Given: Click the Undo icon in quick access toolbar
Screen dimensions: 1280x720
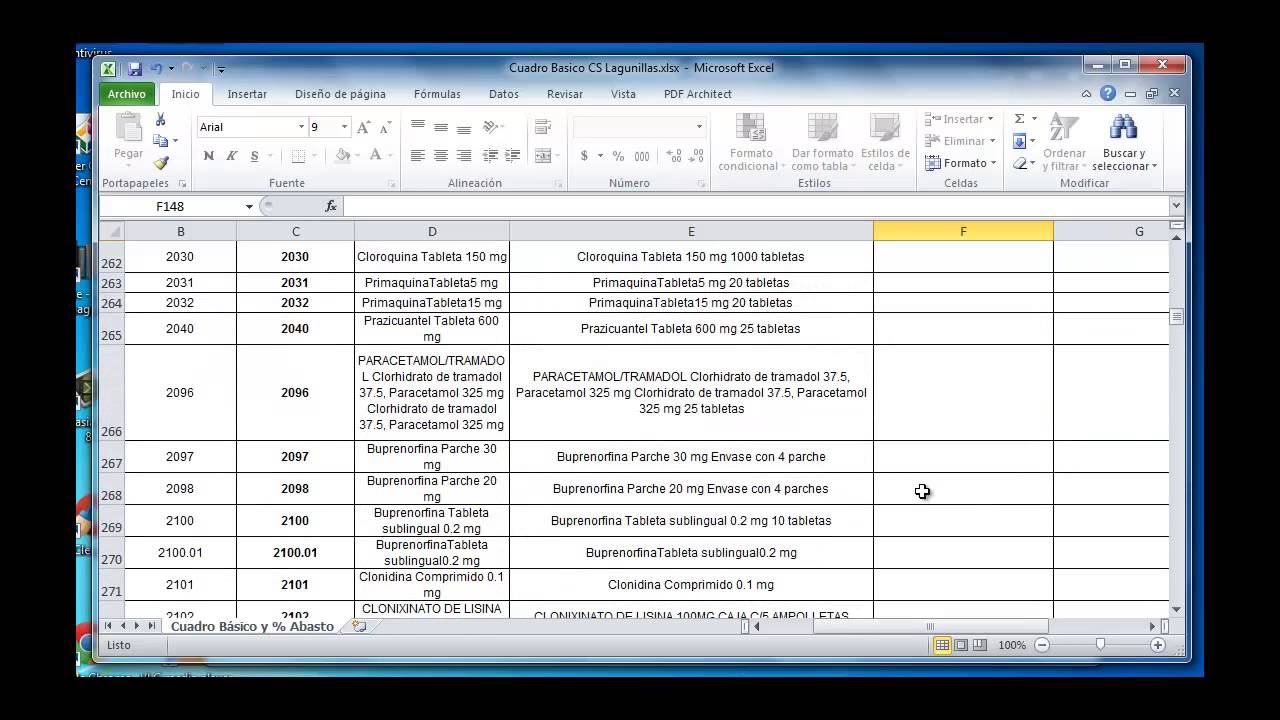Looking at the screenshot, I should (156, 69).
